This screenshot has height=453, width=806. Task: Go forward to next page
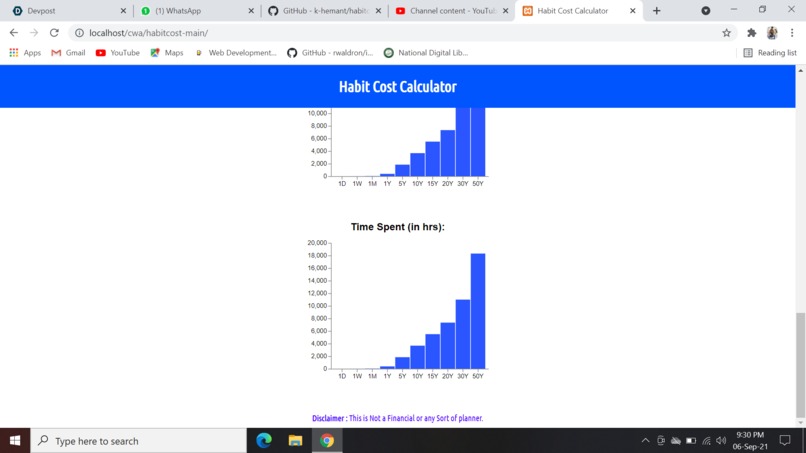tap(34, 33)
